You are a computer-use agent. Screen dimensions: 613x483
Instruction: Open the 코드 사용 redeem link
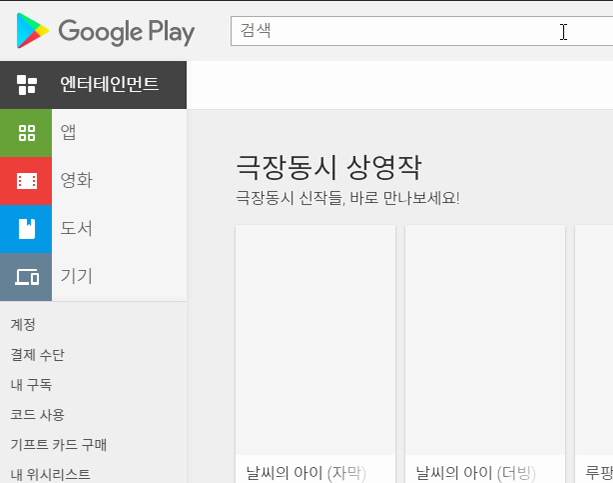pos(38,415)
